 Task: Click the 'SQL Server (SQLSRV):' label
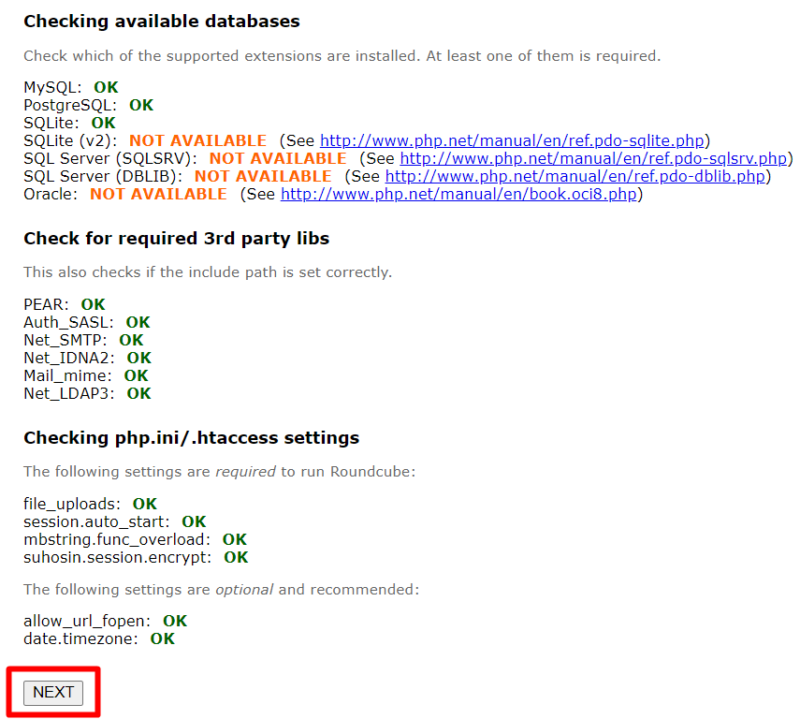point(110,158)
